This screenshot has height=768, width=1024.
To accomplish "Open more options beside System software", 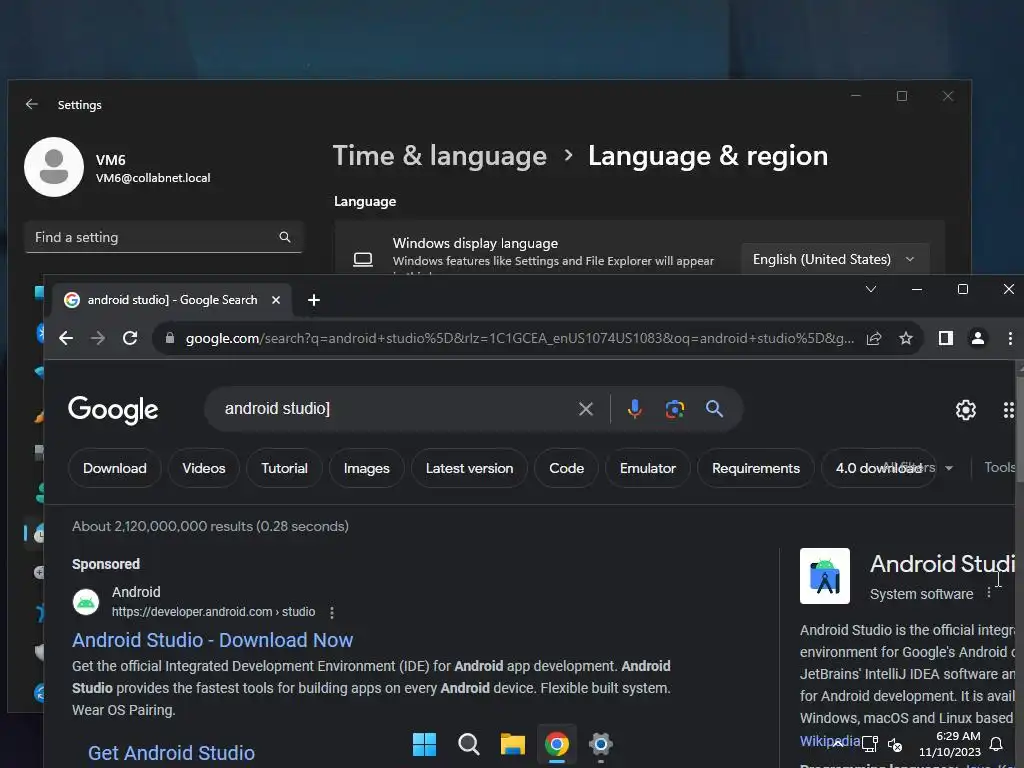I will tap(989, 592).
